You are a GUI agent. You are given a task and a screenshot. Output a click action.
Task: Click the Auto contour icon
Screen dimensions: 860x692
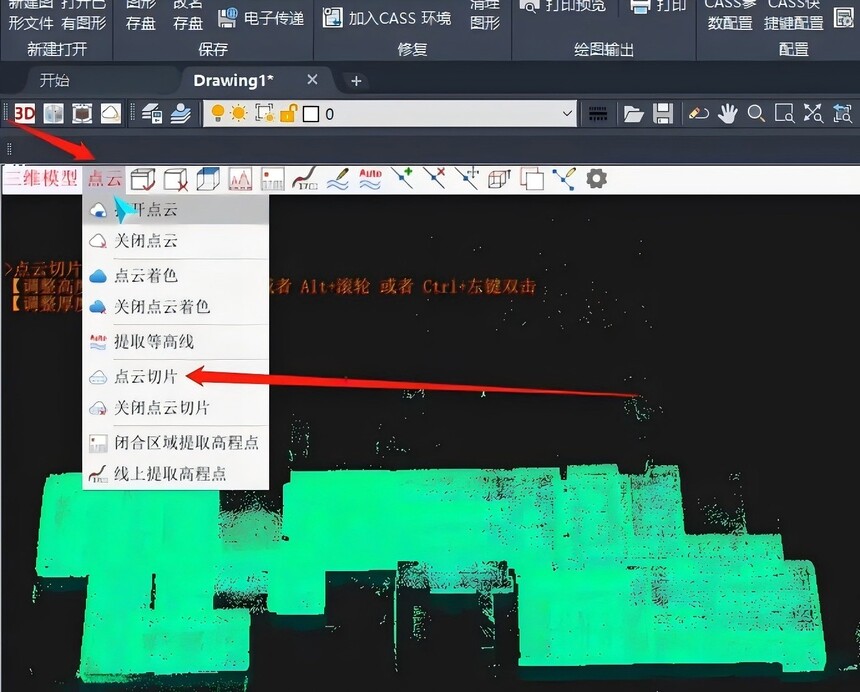tap(370, 179)
